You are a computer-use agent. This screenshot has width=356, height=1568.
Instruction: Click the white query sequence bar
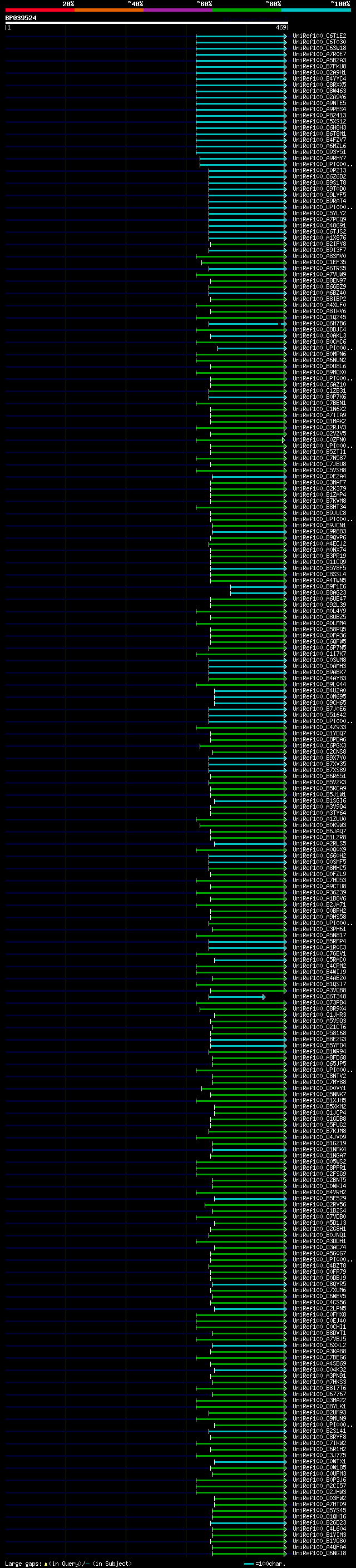[147, 23]
